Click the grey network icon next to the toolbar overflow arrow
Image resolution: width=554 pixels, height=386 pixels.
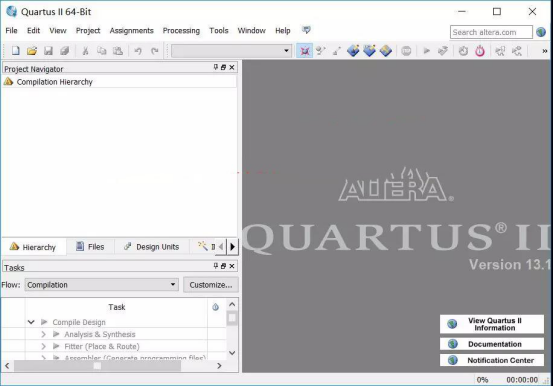(517, 51)
